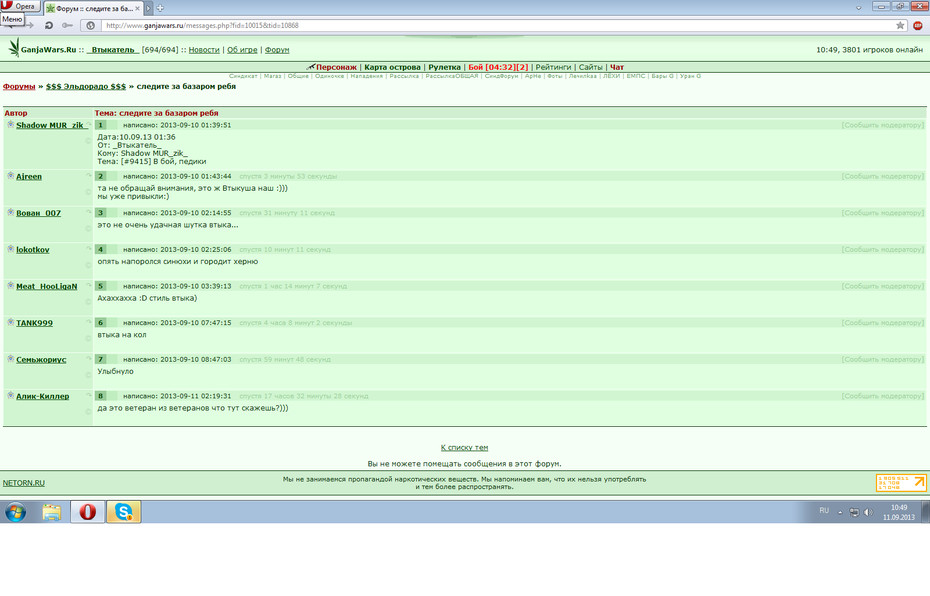Viewport: 930px width, 596px height.
Task: Open author Meat_HooLigaN profile
Action: (x=47, y=286)
